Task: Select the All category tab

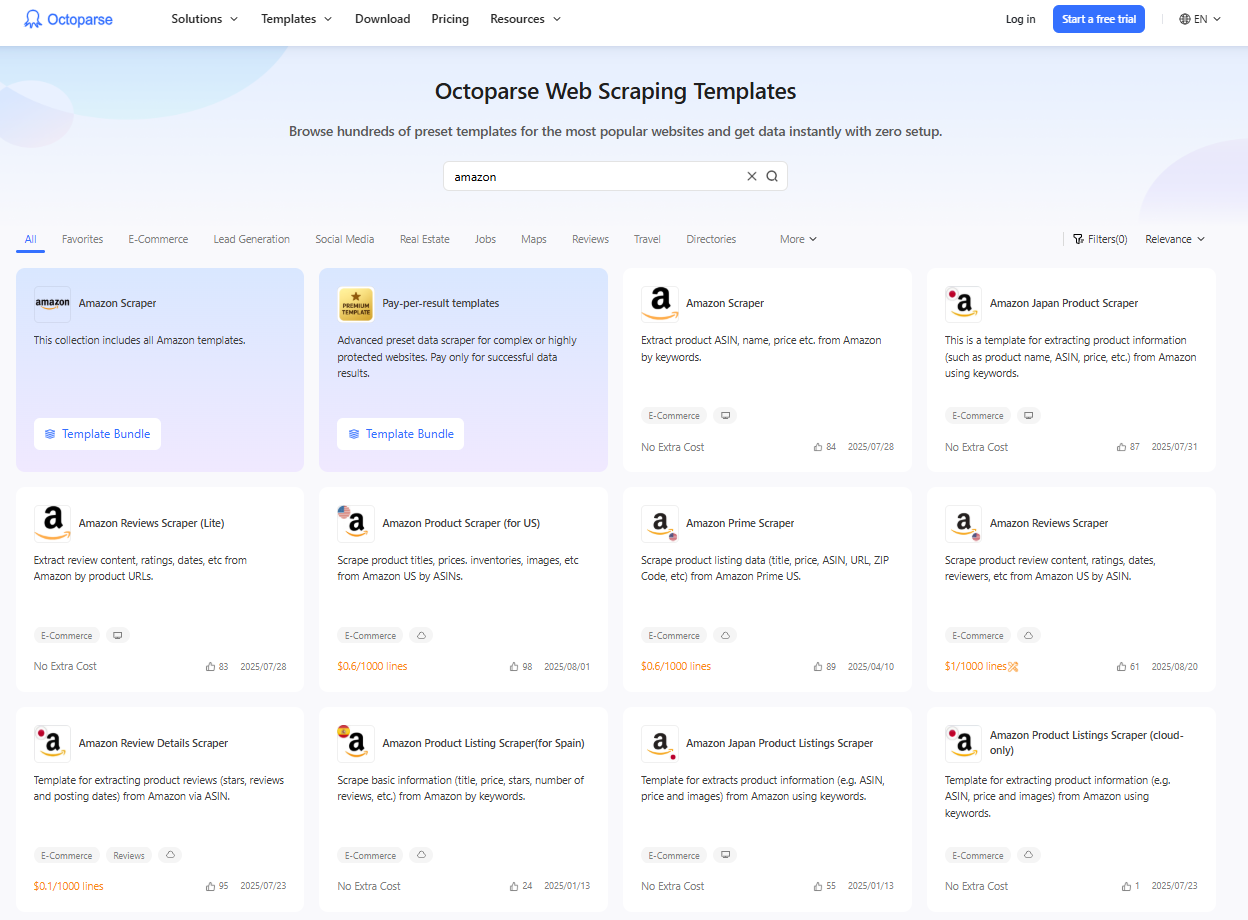Action: [30, 239]
